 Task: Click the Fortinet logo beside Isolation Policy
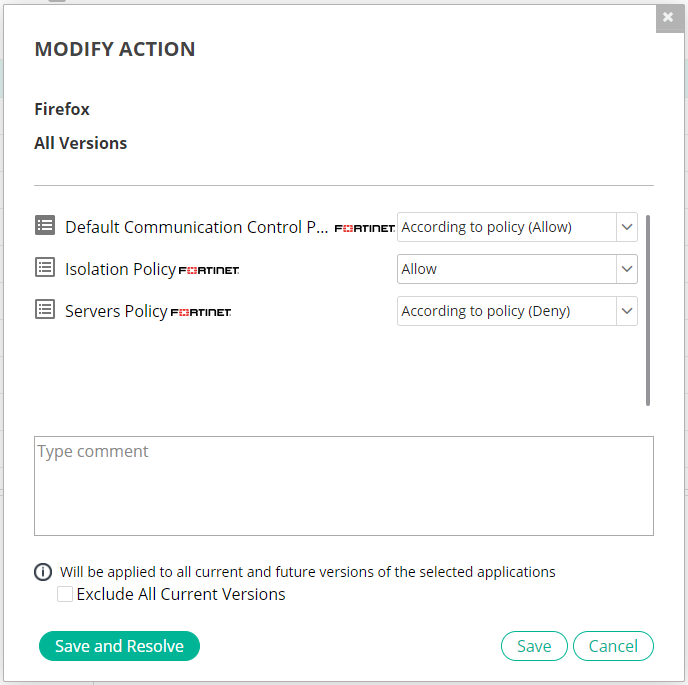pos(209,270)
